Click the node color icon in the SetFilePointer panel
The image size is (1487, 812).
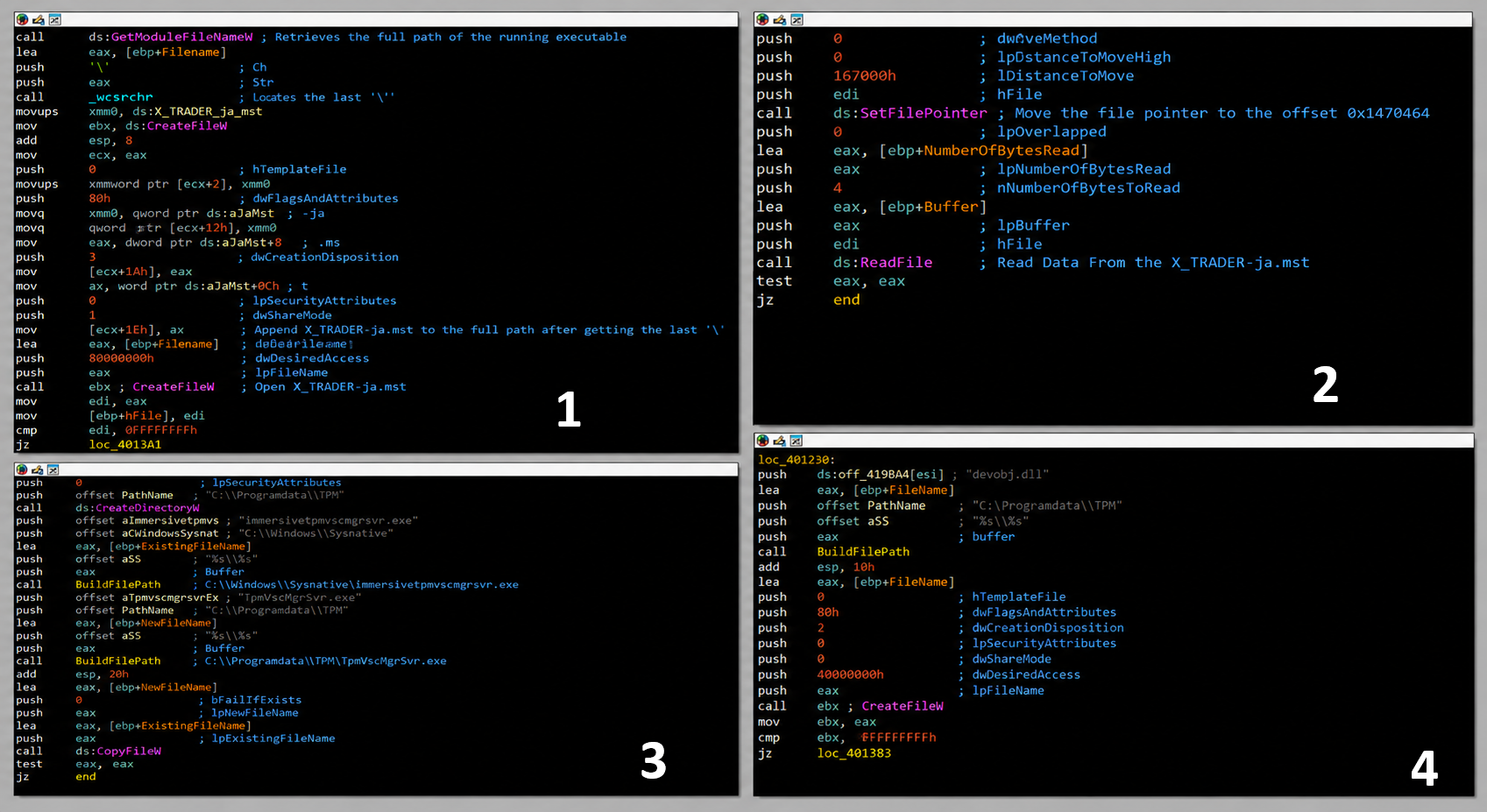pos(762,19)
